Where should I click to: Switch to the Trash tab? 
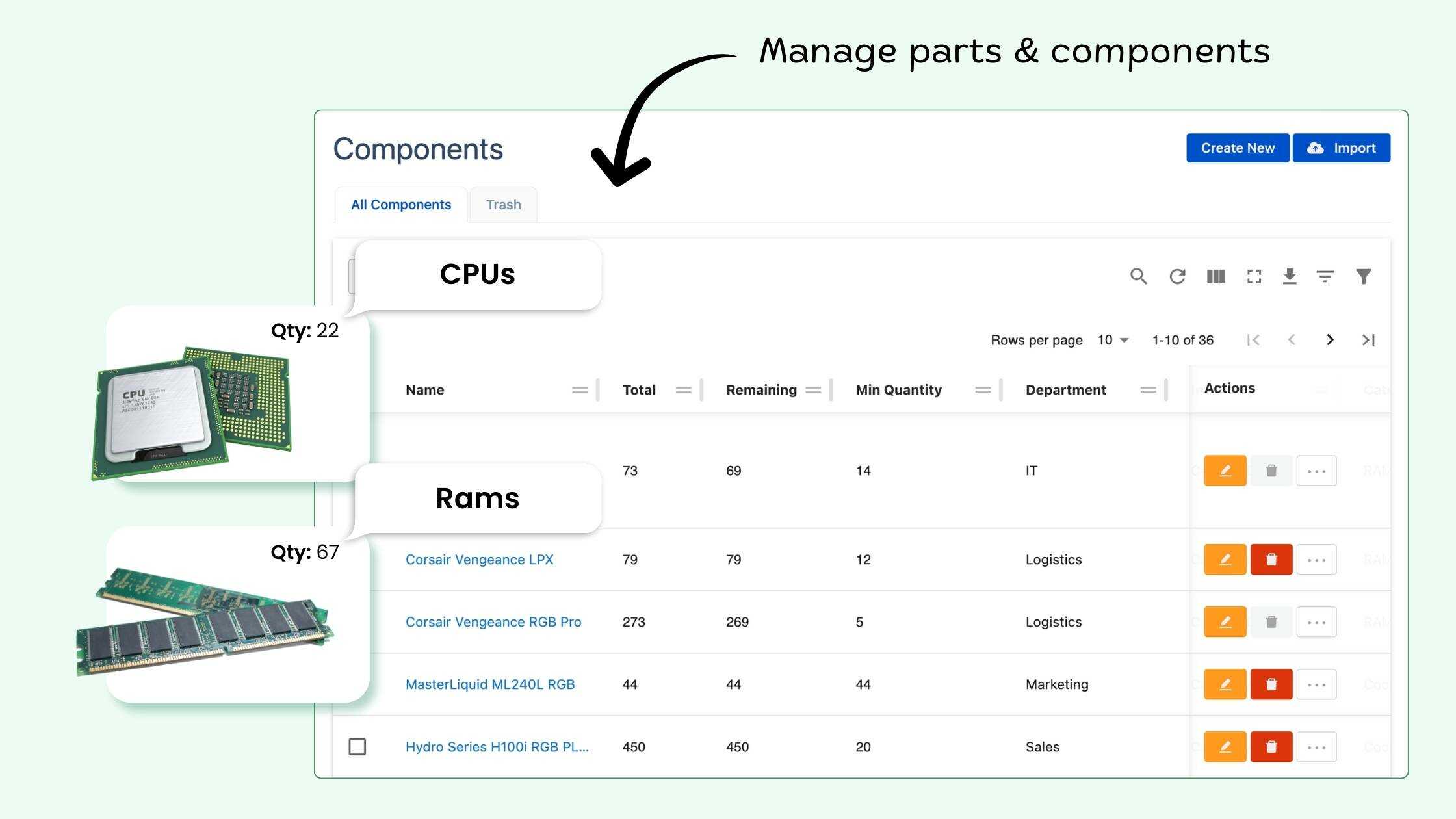tap(503, 205)
